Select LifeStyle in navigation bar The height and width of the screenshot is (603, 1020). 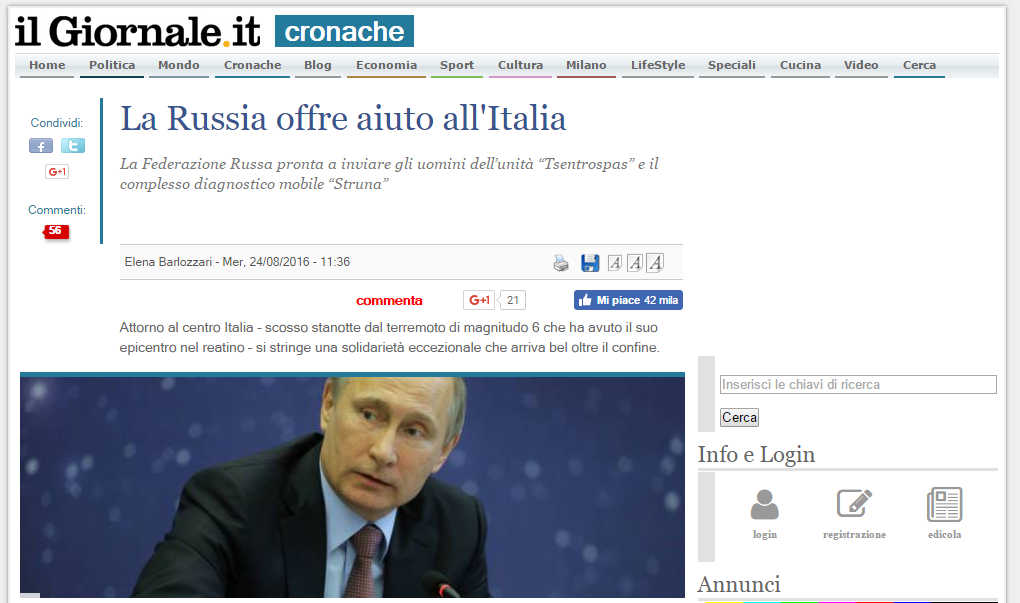pos(658,66)
